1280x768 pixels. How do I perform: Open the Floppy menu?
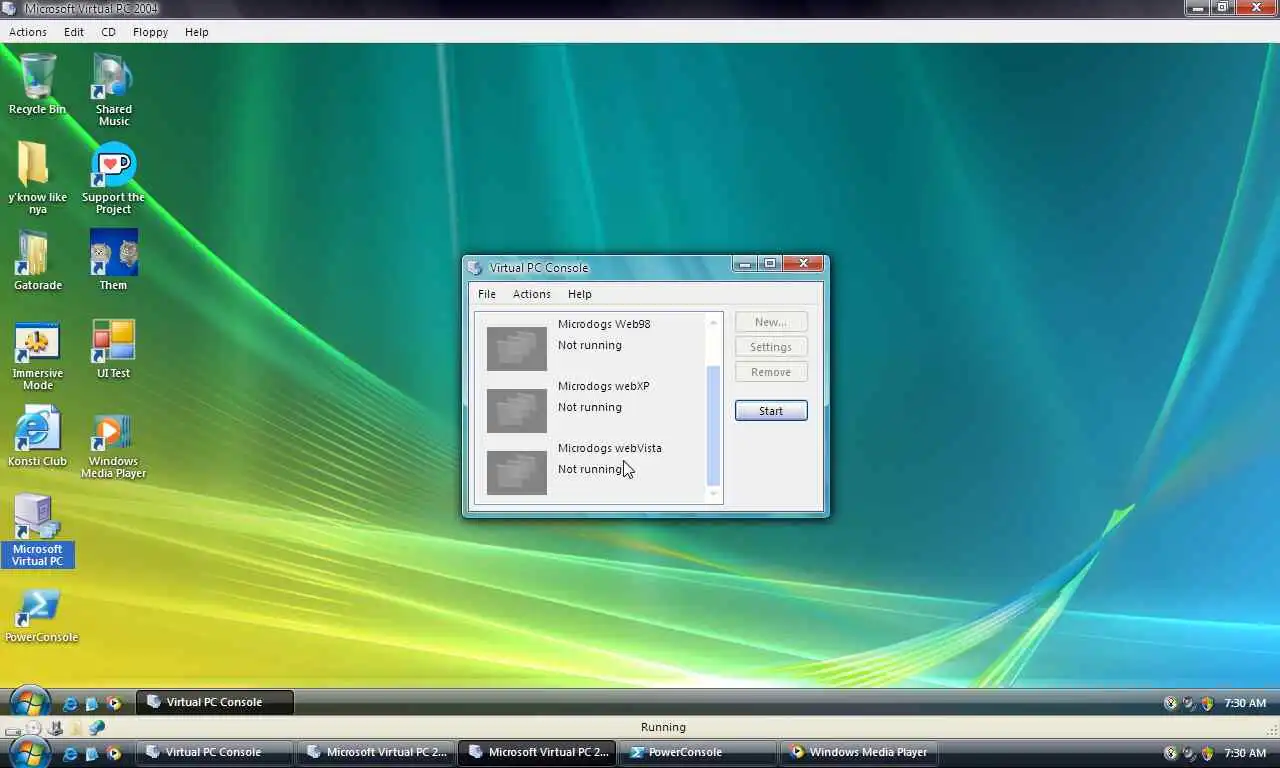pos(150,32)
